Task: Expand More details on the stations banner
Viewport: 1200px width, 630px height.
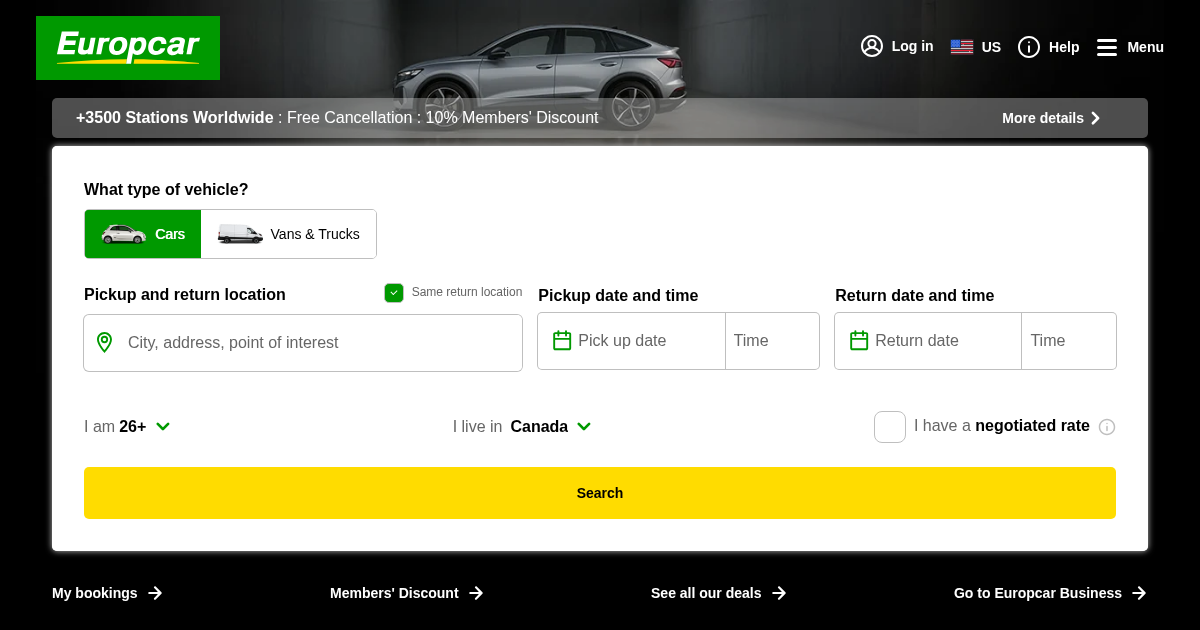Action: point(1051,118)
